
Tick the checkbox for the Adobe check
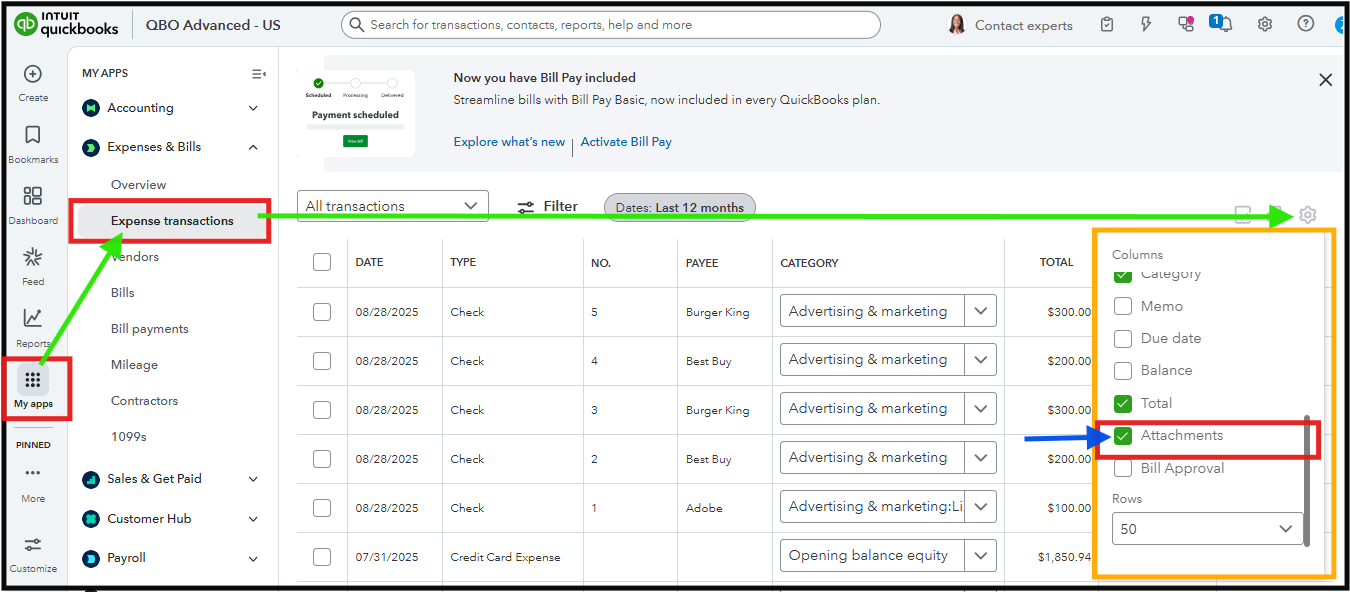pyautogui.click(x=322, y=508)
